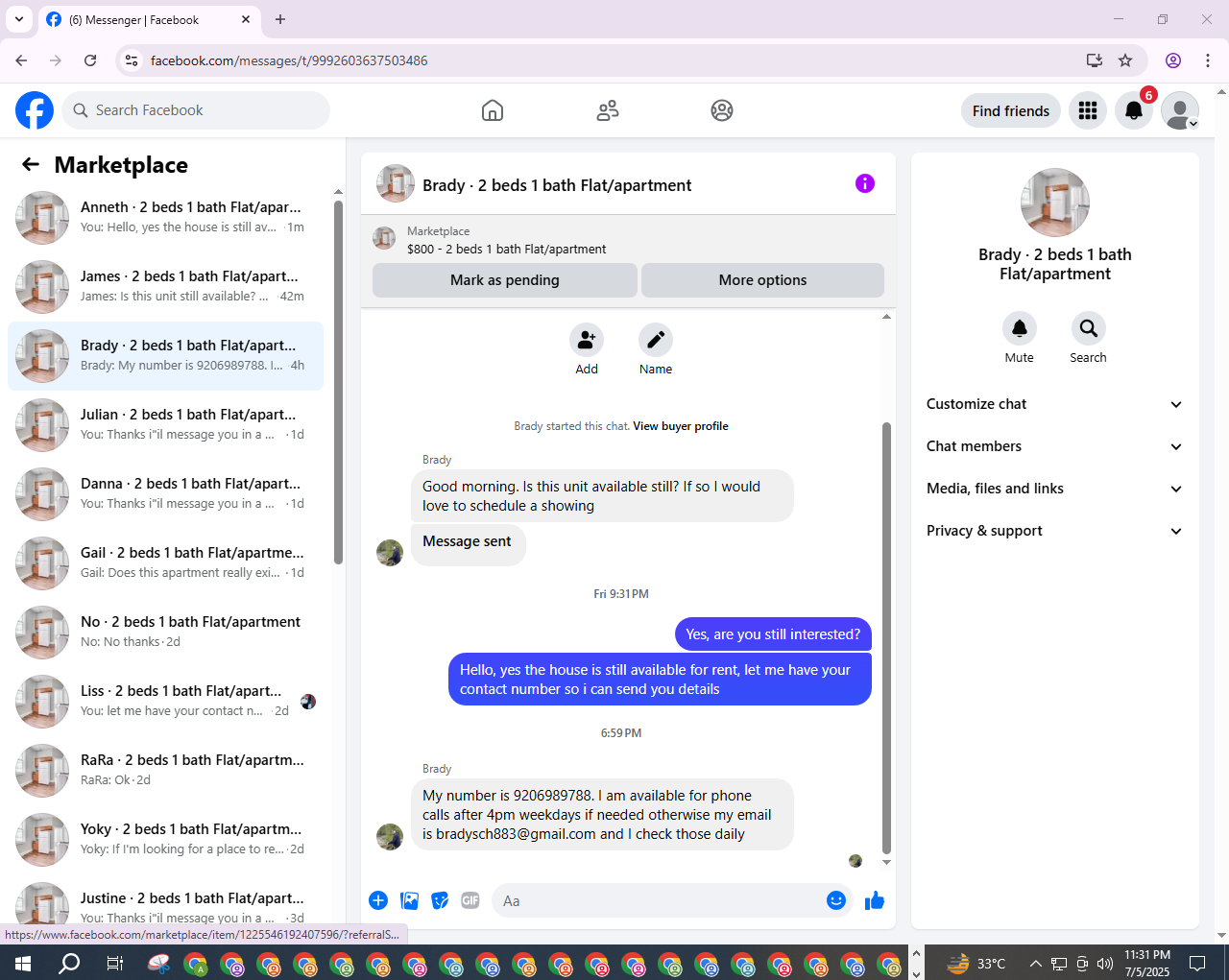
Task: Click the chat messages scrollbar
Action: tap(886, 638)
